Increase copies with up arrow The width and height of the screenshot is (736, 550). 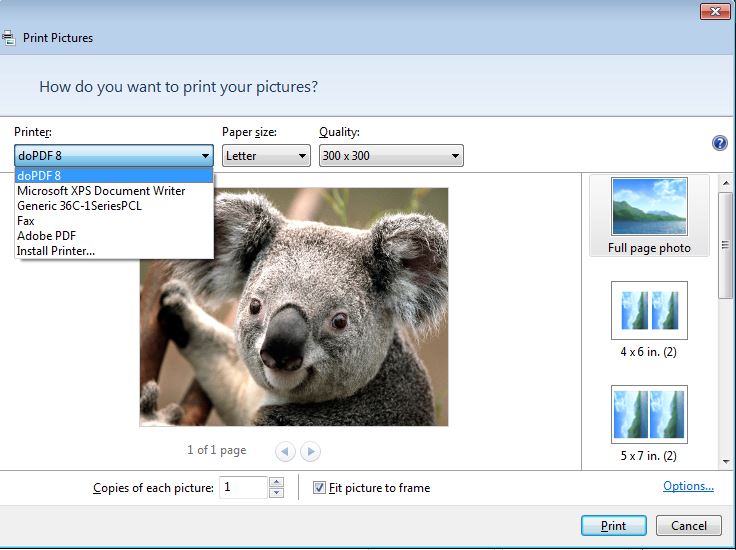tap(276, 482)
